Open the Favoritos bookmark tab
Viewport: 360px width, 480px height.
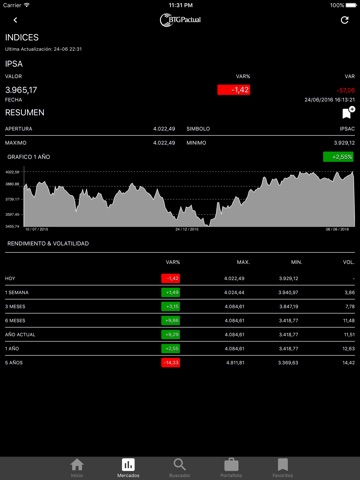(283, 468)
